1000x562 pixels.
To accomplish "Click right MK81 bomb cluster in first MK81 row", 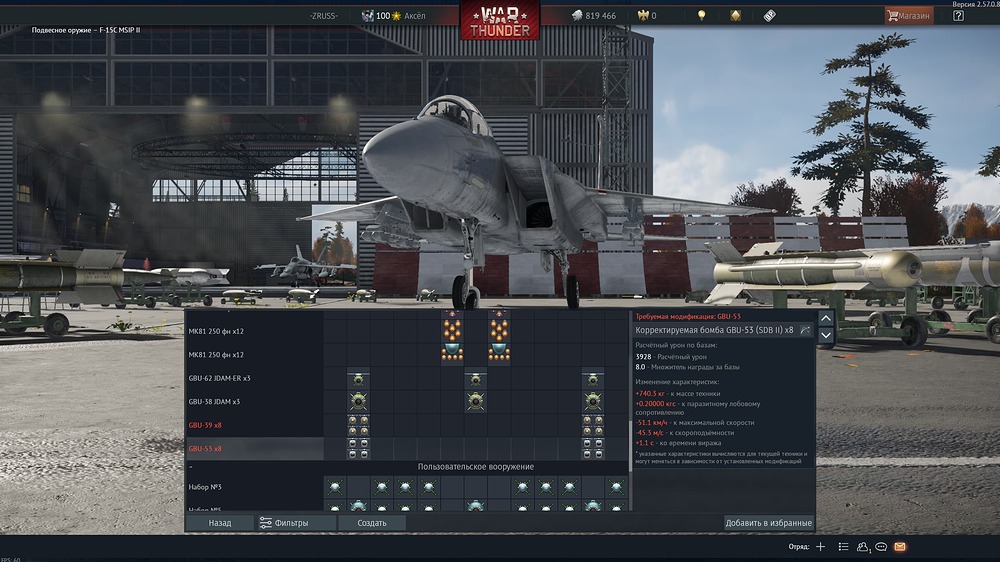I will coord(499,328).
